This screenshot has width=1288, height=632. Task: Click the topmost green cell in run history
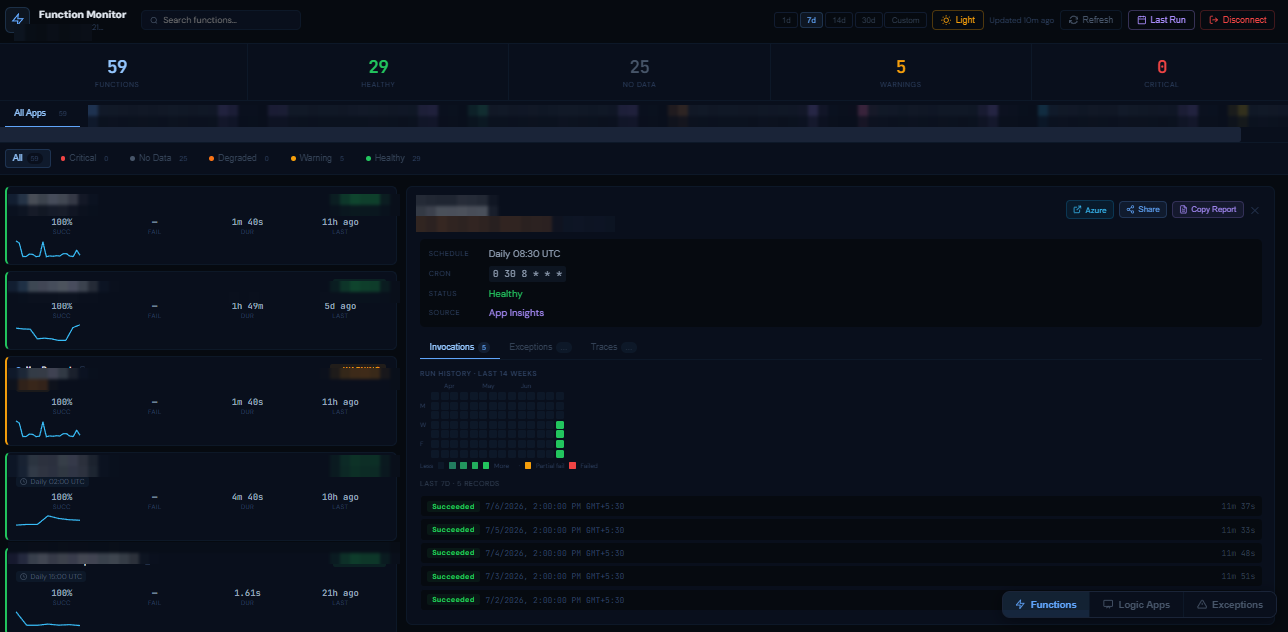coord(560,425)
